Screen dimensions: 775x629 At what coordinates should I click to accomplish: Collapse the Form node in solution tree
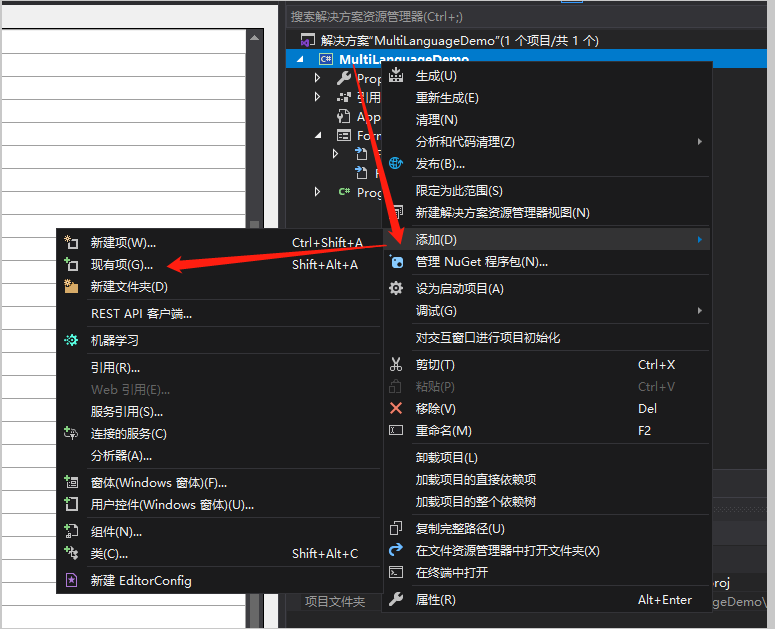point(318,135)
